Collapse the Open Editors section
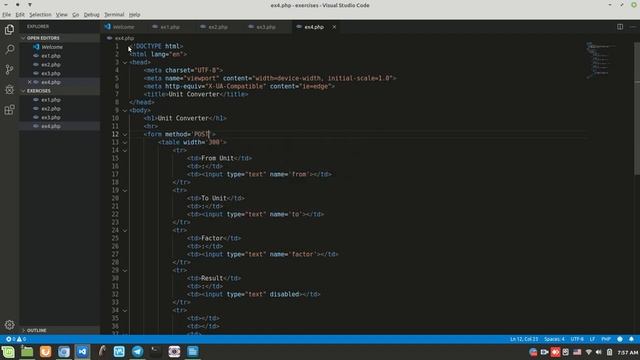 [59, 38]
